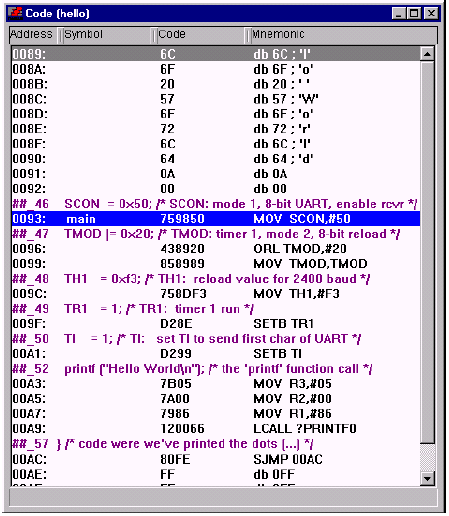Select the MOV TH1,#F3 line

[x=216, y=294]
